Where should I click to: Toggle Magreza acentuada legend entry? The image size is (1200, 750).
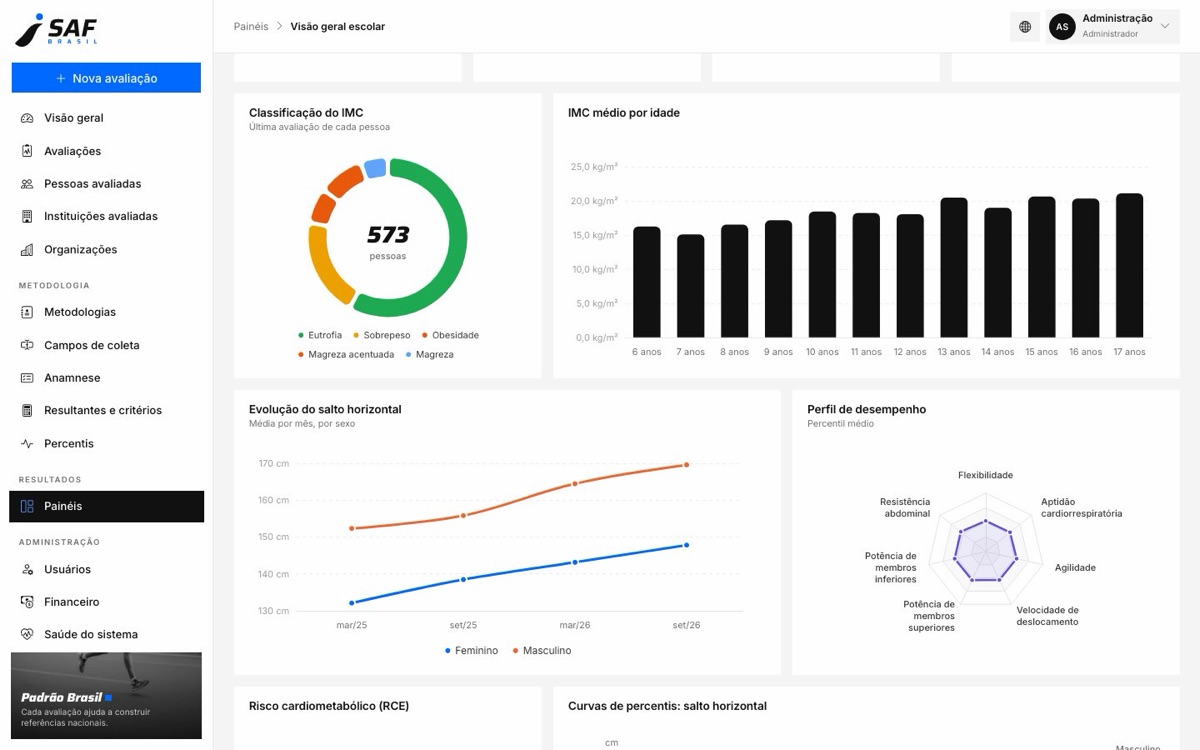346,354
